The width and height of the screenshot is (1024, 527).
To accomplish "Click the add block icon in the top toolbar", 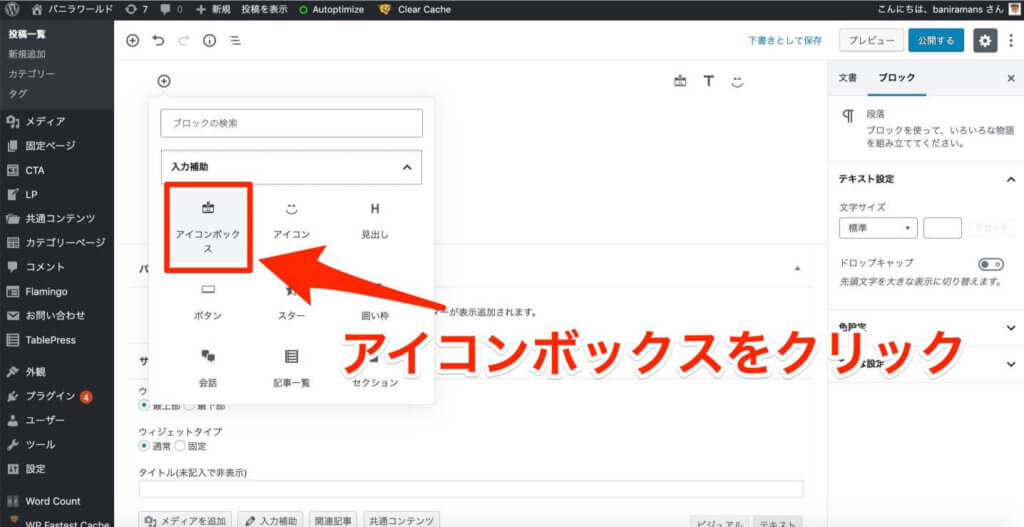I will (133, 40).
